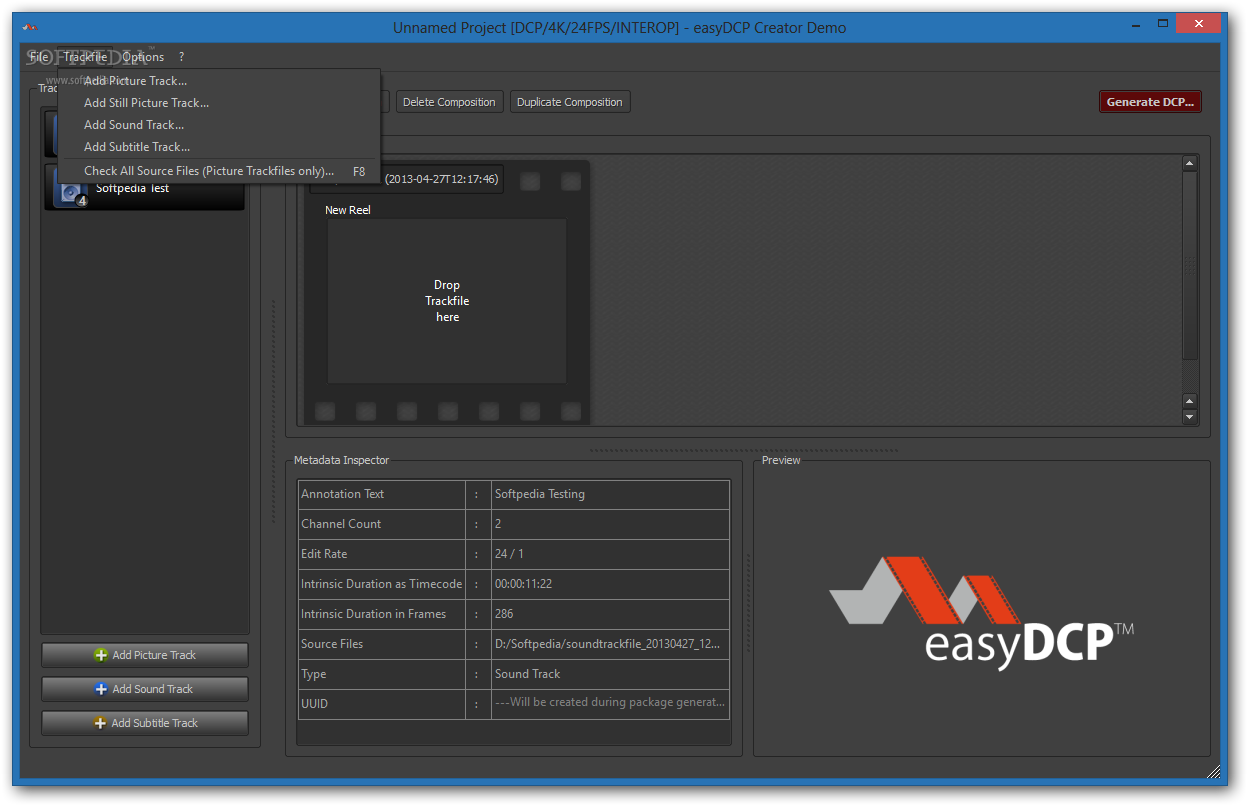
Task: Click green plus icon on Add Picture Track
Action: pos(100,655)
